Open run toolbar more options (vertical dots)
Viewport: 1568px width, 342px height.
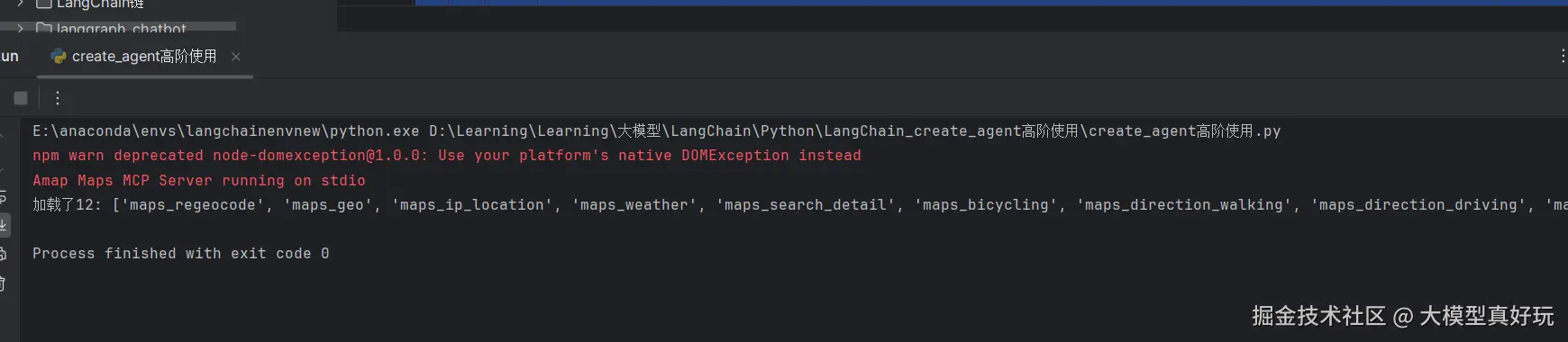click(58, 98)
